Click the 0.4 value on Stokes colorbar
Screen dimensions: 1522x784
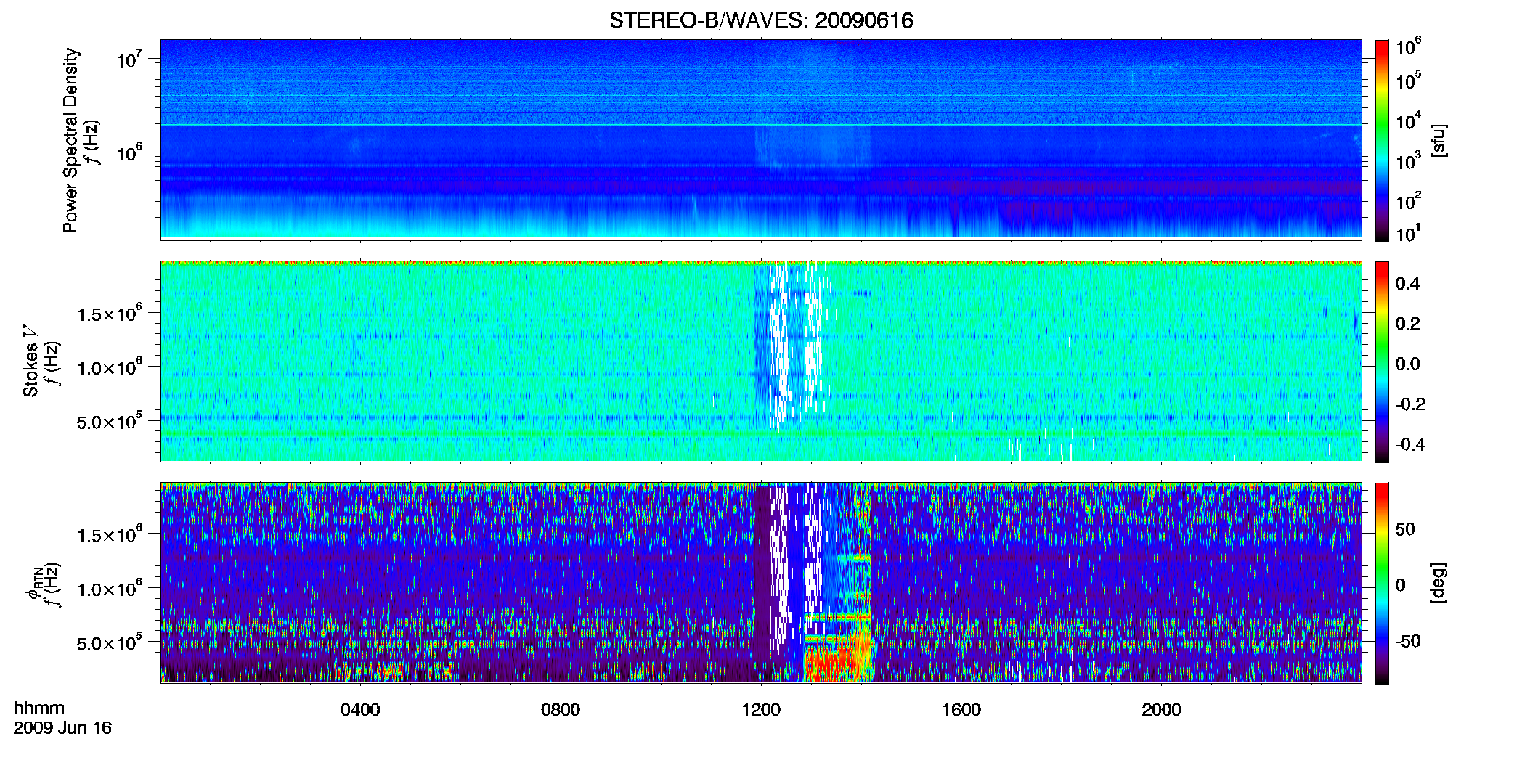point(1407,284)
